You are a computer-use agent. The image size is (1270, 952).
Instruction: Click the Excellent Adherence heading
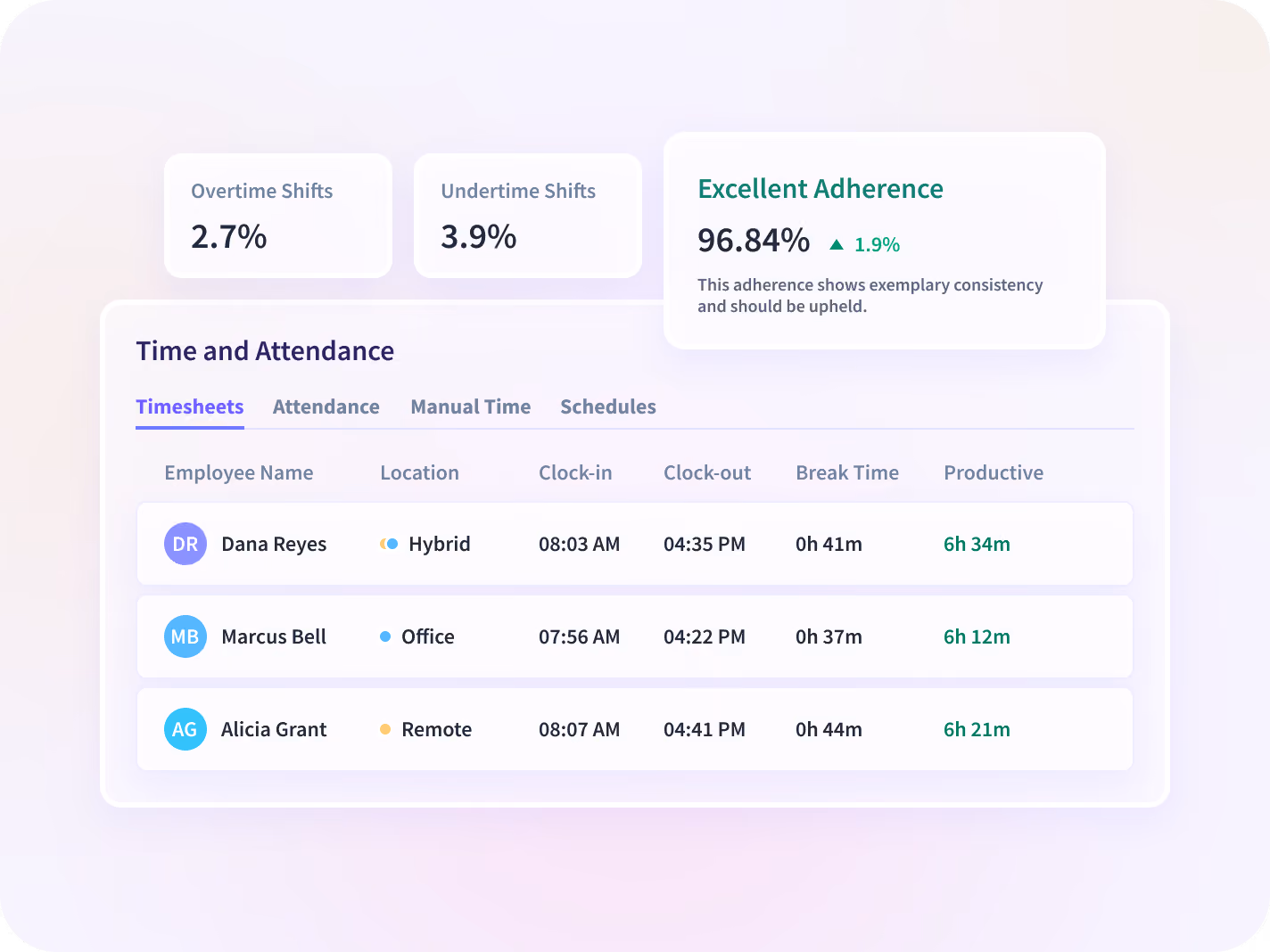point(821,189)
